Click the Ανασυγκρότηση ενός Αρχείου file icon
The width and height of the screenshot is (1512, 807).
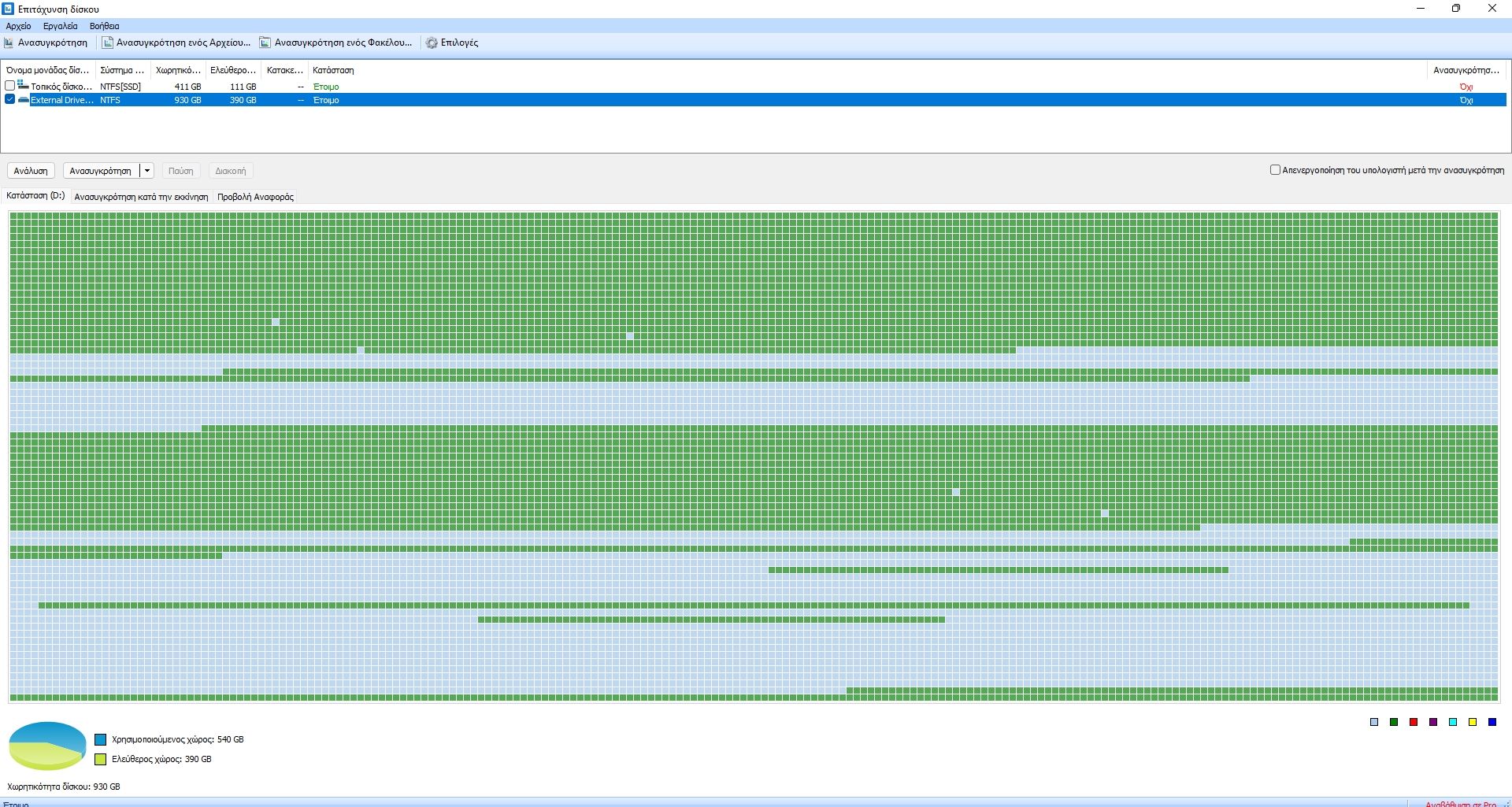[x=108, y=43]
